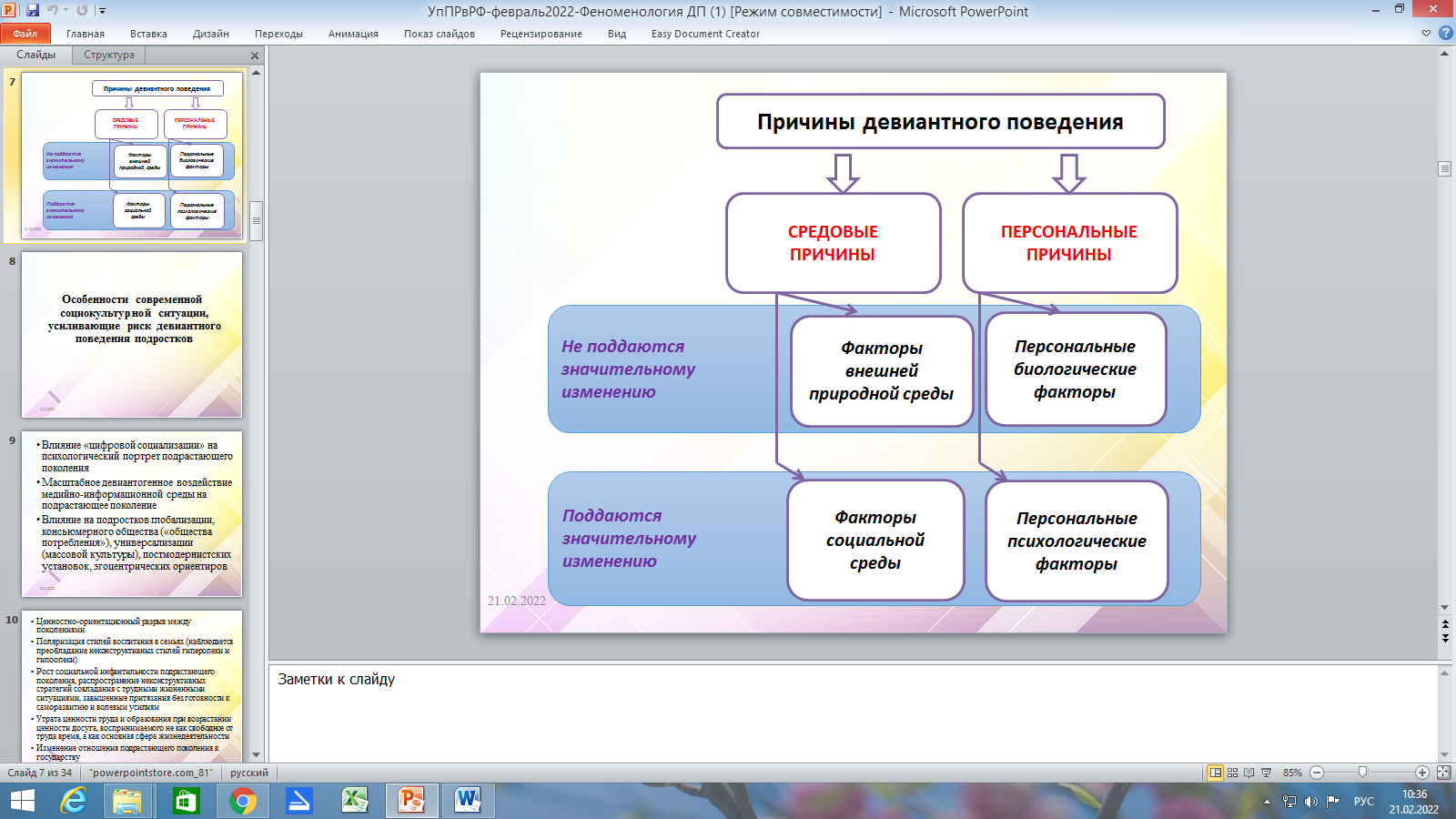Image resolution: width=1456 pixels, height=819 pixels.
Task: Click into Заметки к слайду notes field
Action: tap(852, 713)
